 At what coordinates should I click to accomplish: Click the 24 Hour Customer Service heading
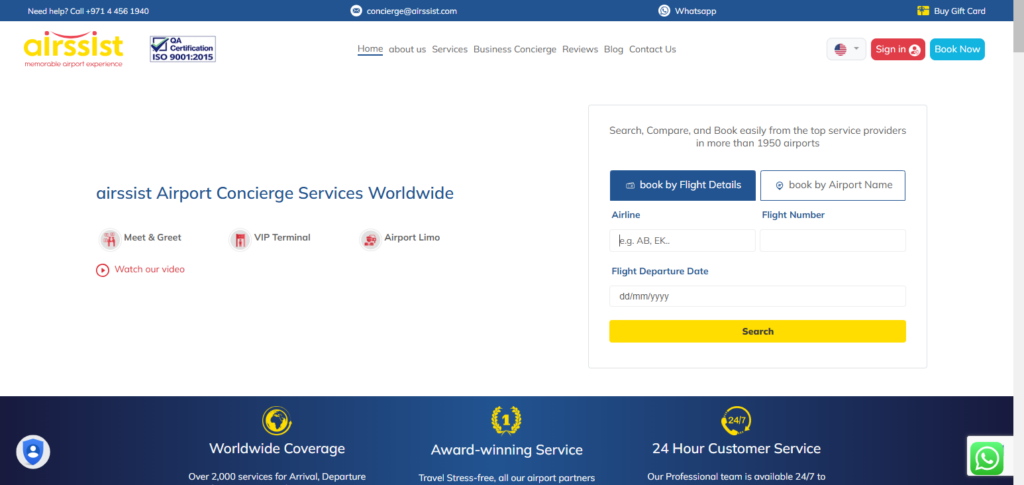tap(737, 448)
